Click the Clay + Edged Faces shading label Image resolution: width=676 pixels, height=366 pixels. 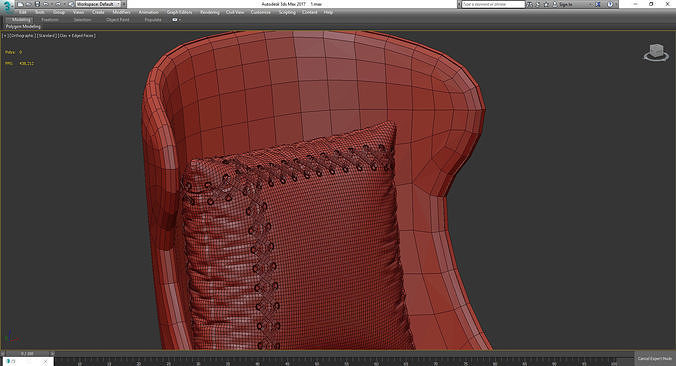(x=78, y=36)
